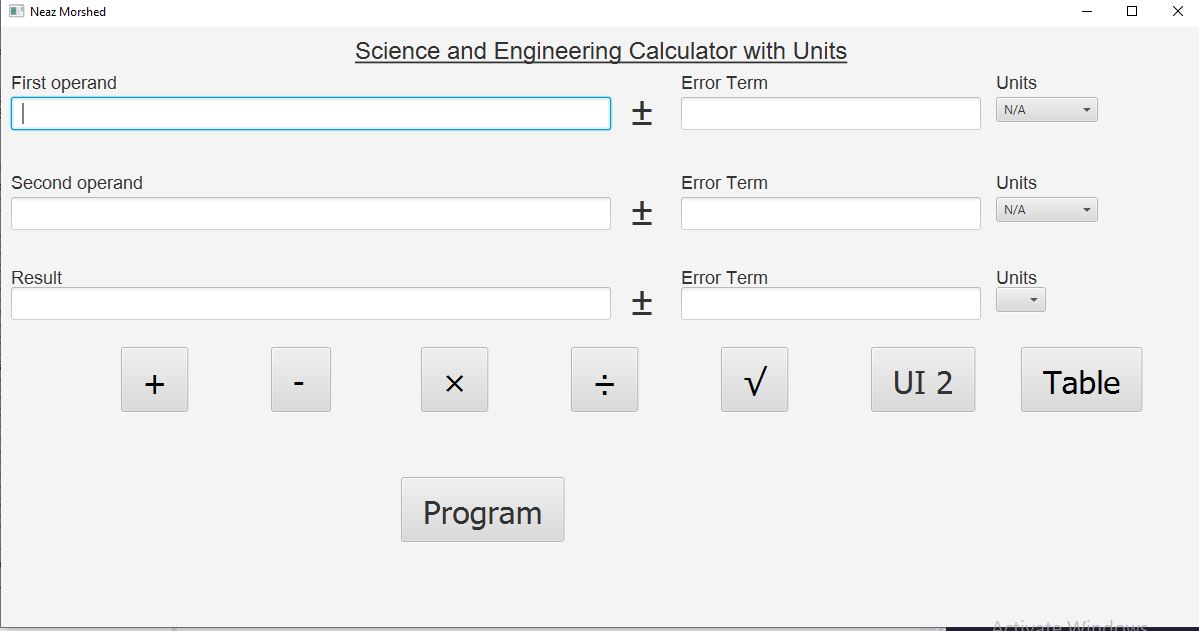This screenshot has height=631, width=1199.
Task: Maximize the calculator window
Action: (x=1132, y=11)
